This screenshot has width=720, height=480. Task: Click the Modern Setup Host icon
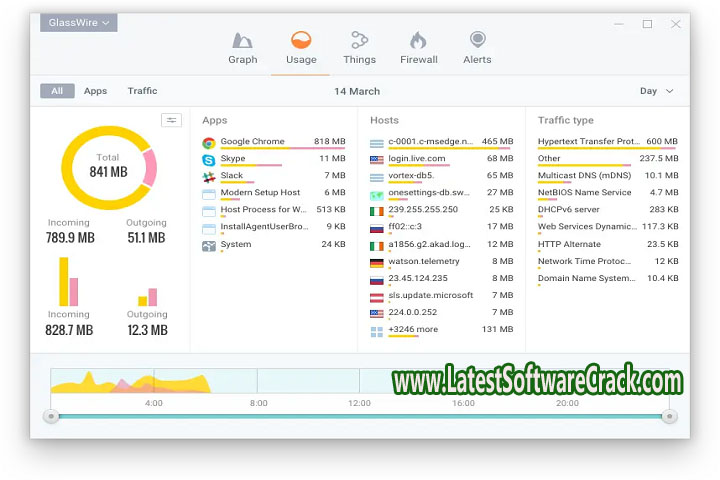209,194
